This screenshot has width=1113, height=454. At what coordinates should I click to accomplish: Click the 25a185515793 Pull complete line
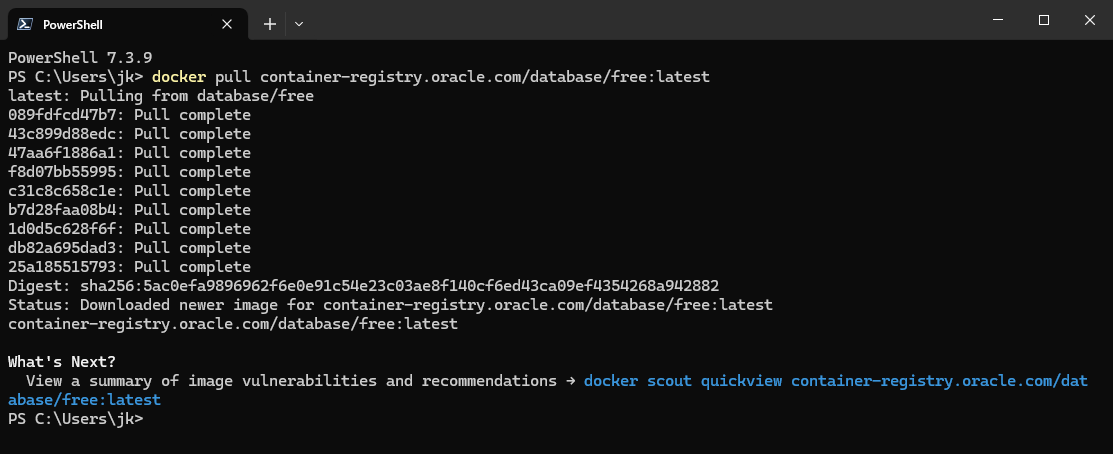129,267
